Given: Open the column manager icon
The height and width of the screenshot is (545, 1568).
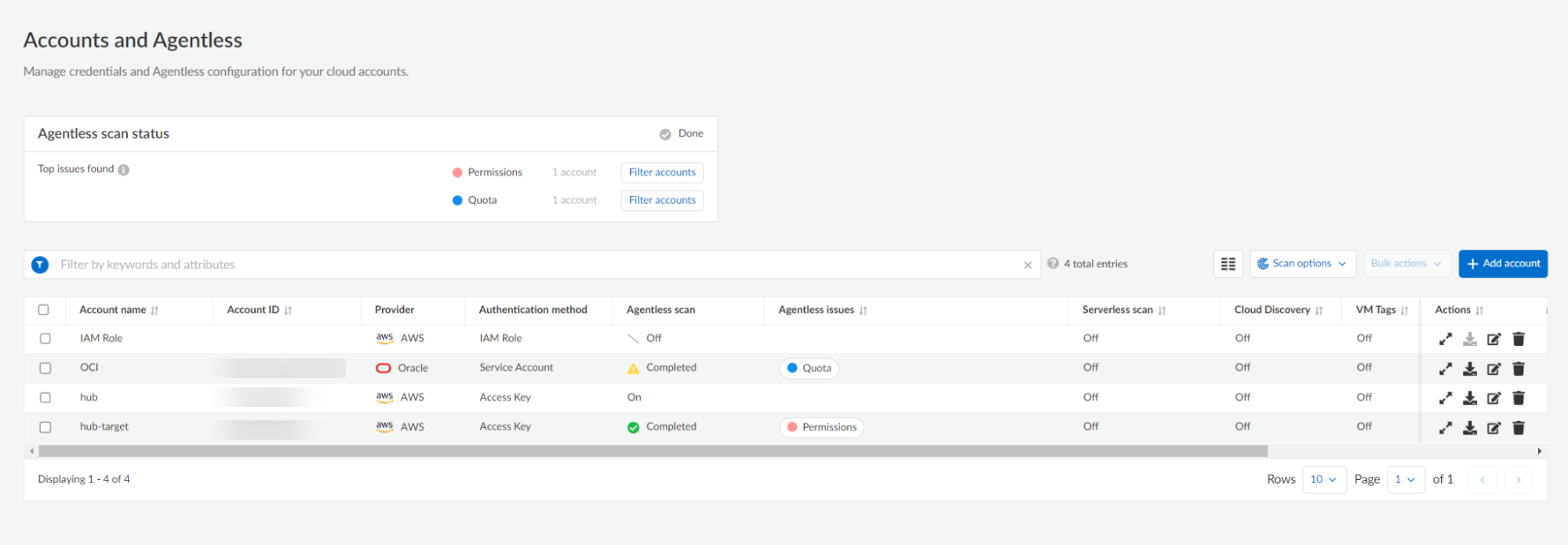Looking at the screenshot, I should [x=1228, y=264].
